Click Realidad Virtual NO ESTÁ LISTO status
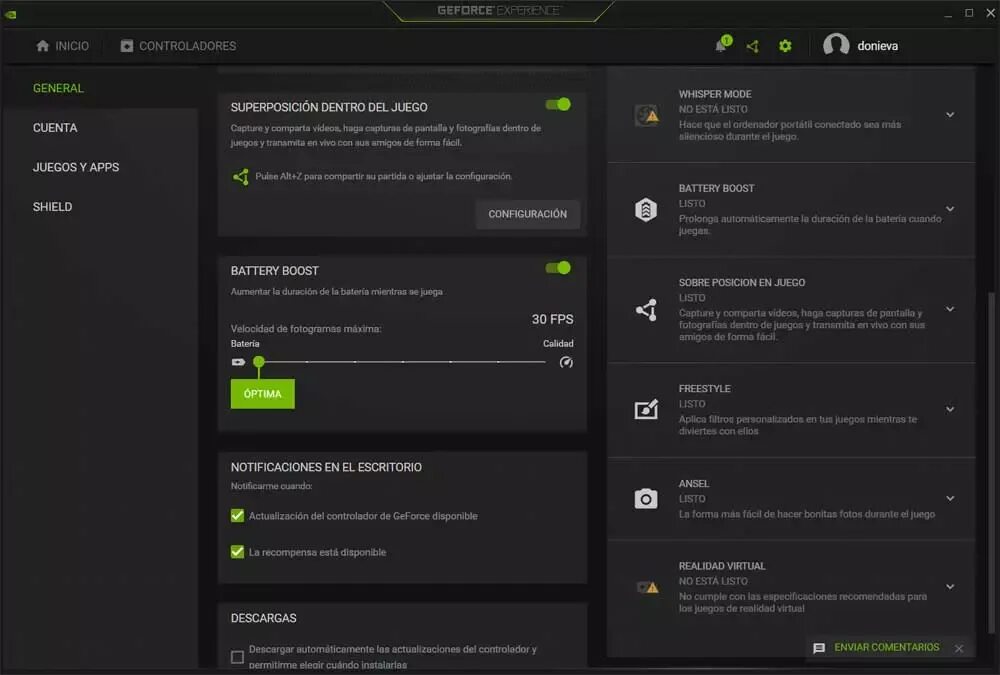Screen dimensions: 1000x675 [713, 581]
